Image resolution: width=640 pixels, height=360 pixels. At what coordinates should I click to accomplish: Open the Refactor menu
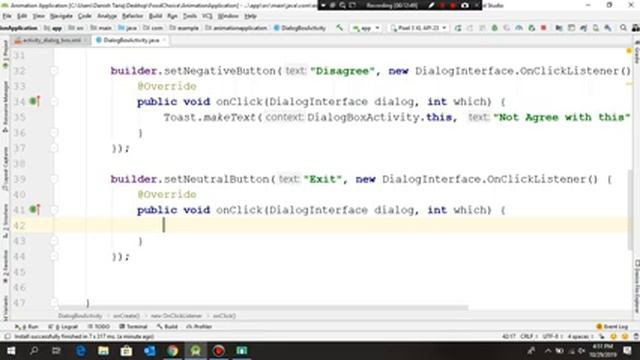(133, 16)
